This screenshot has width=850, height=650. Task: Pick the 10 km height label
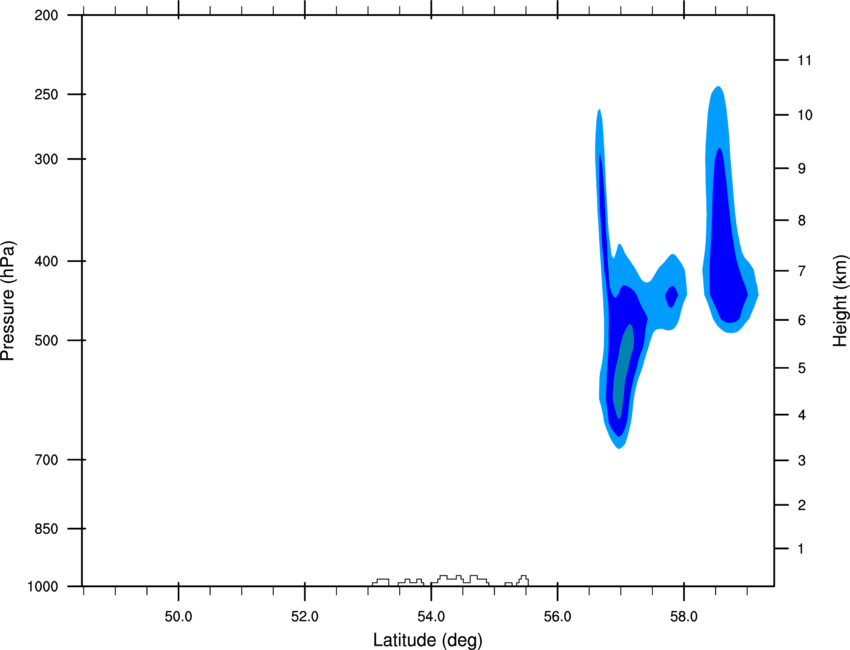[x=804, y=115]
